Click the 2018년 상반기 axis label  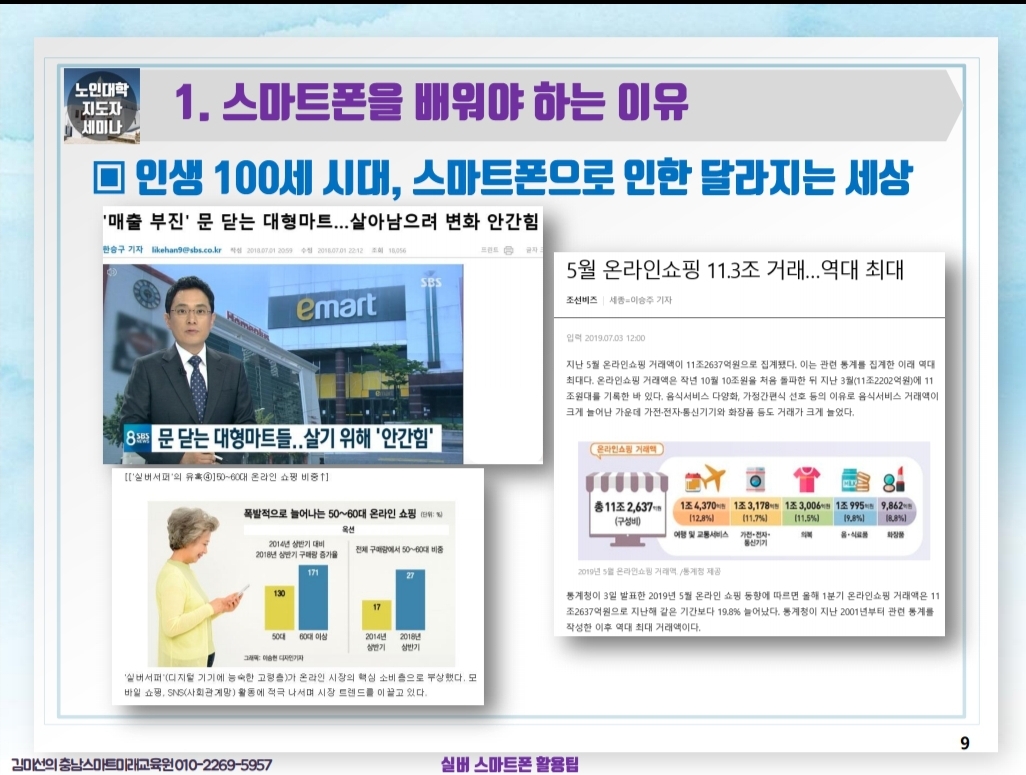(x=410, y=641)
